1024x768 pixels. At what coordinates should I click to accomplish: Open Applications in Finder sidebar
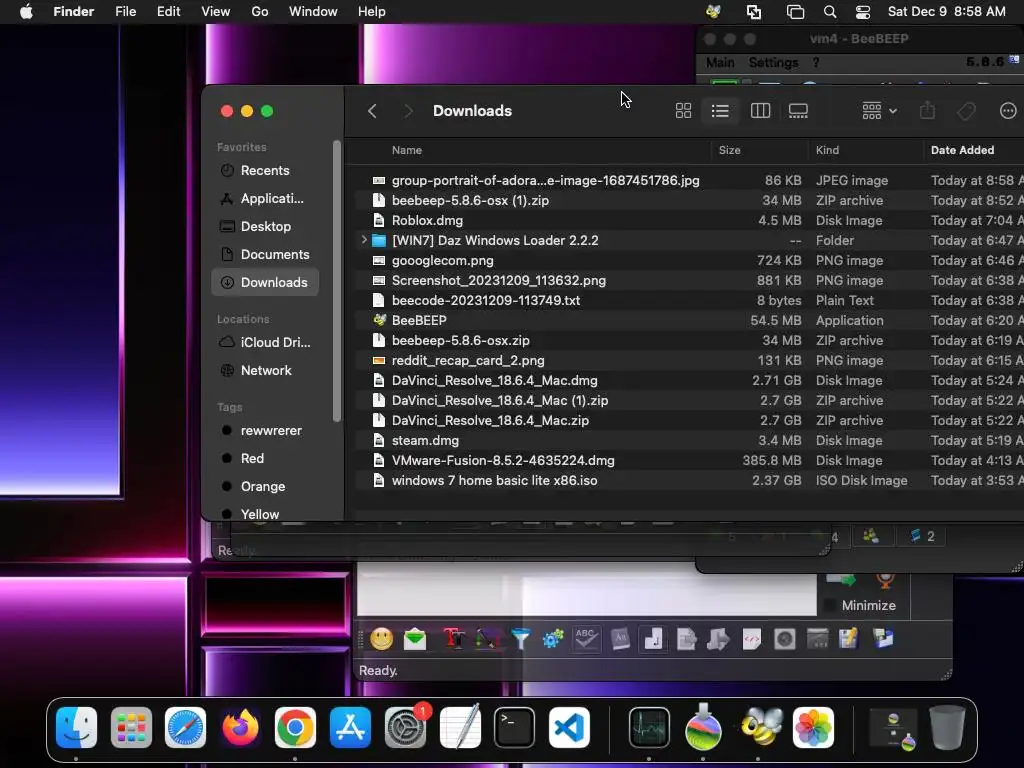[265, 199]
